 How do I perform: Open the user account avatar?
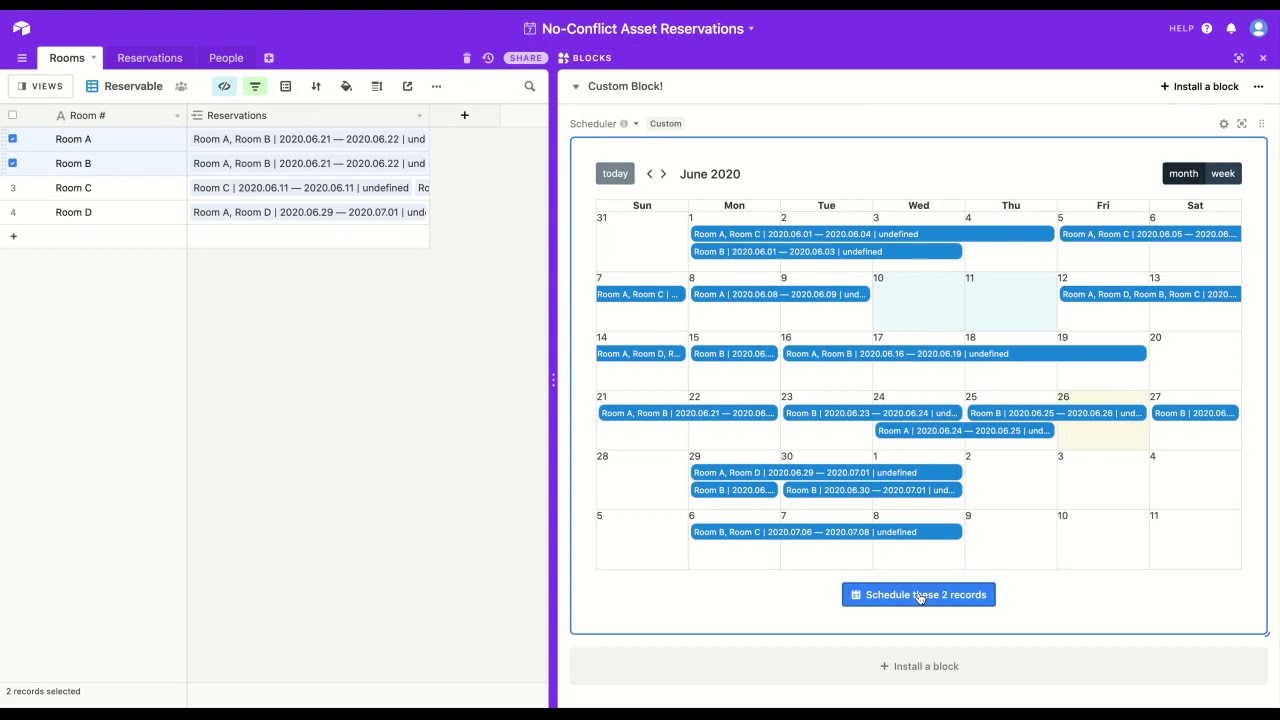[x=1258, y=28]
